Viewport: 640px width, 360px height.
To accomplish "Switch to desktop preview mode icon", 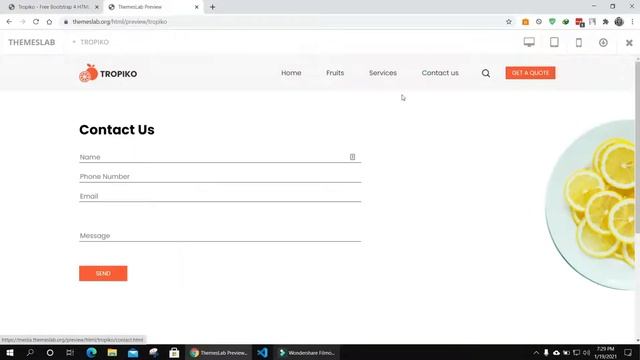I will pyautogui.click(x=529, y=42).
